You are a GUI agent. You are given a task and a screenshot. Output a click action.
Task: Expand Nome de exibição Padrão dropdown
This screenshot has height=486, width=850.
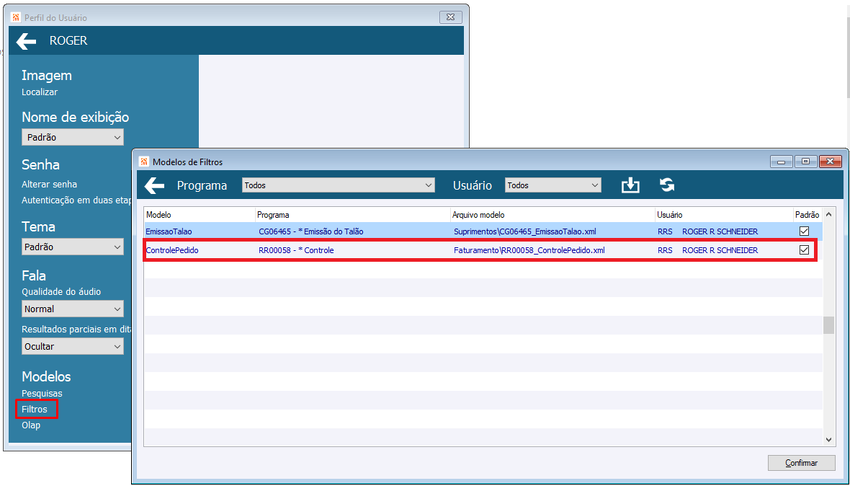(x=73, y=137)
